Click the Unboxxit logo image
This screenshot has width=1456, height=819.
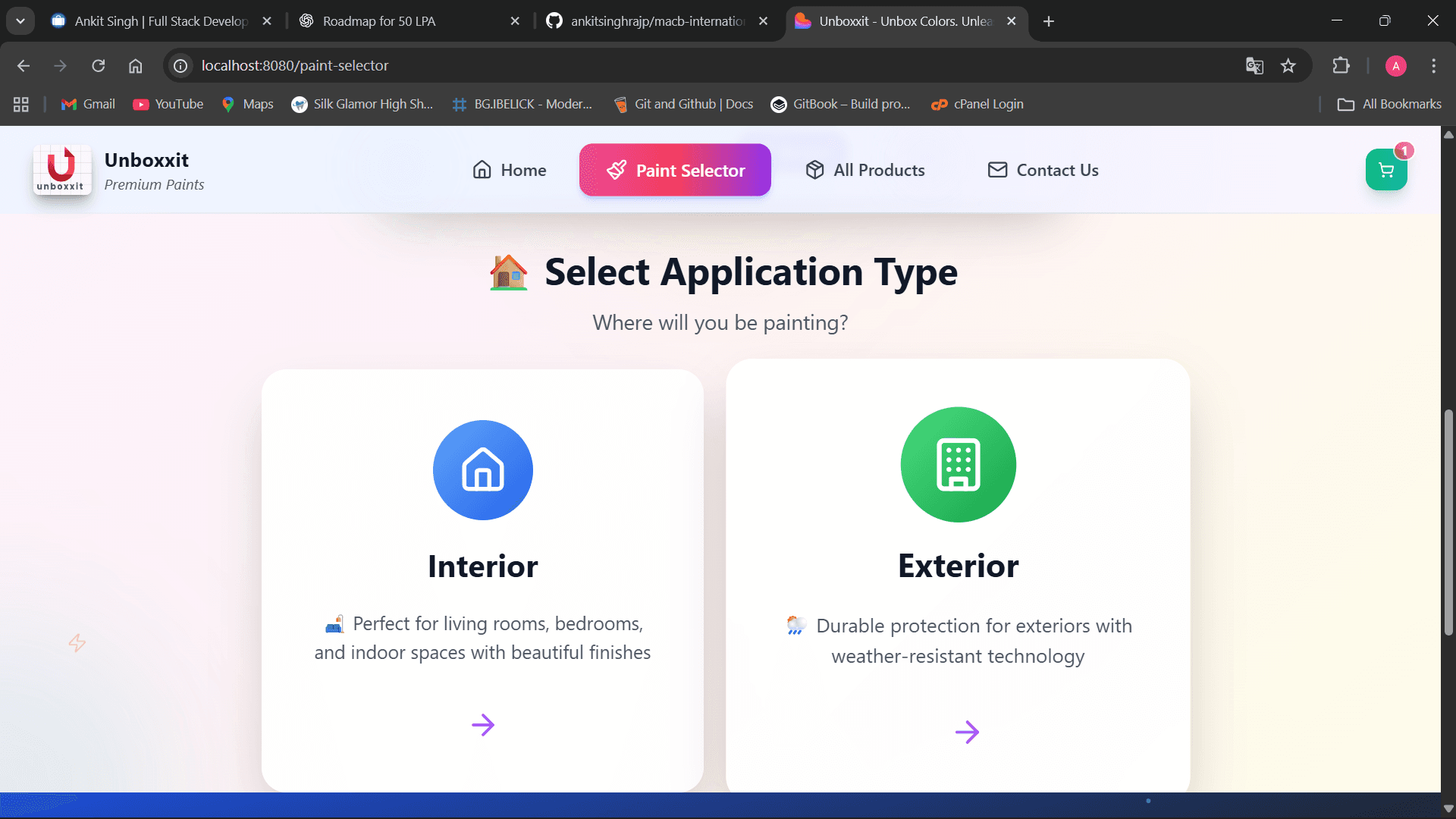(61, 170)
